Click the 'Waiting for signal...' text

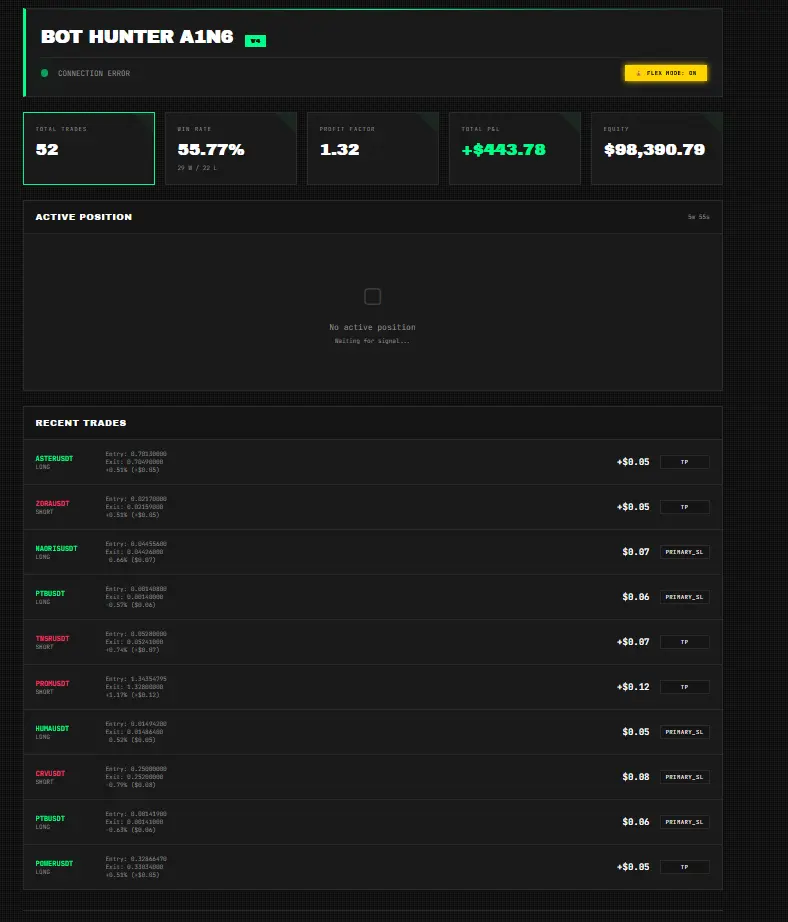(372, 341)
